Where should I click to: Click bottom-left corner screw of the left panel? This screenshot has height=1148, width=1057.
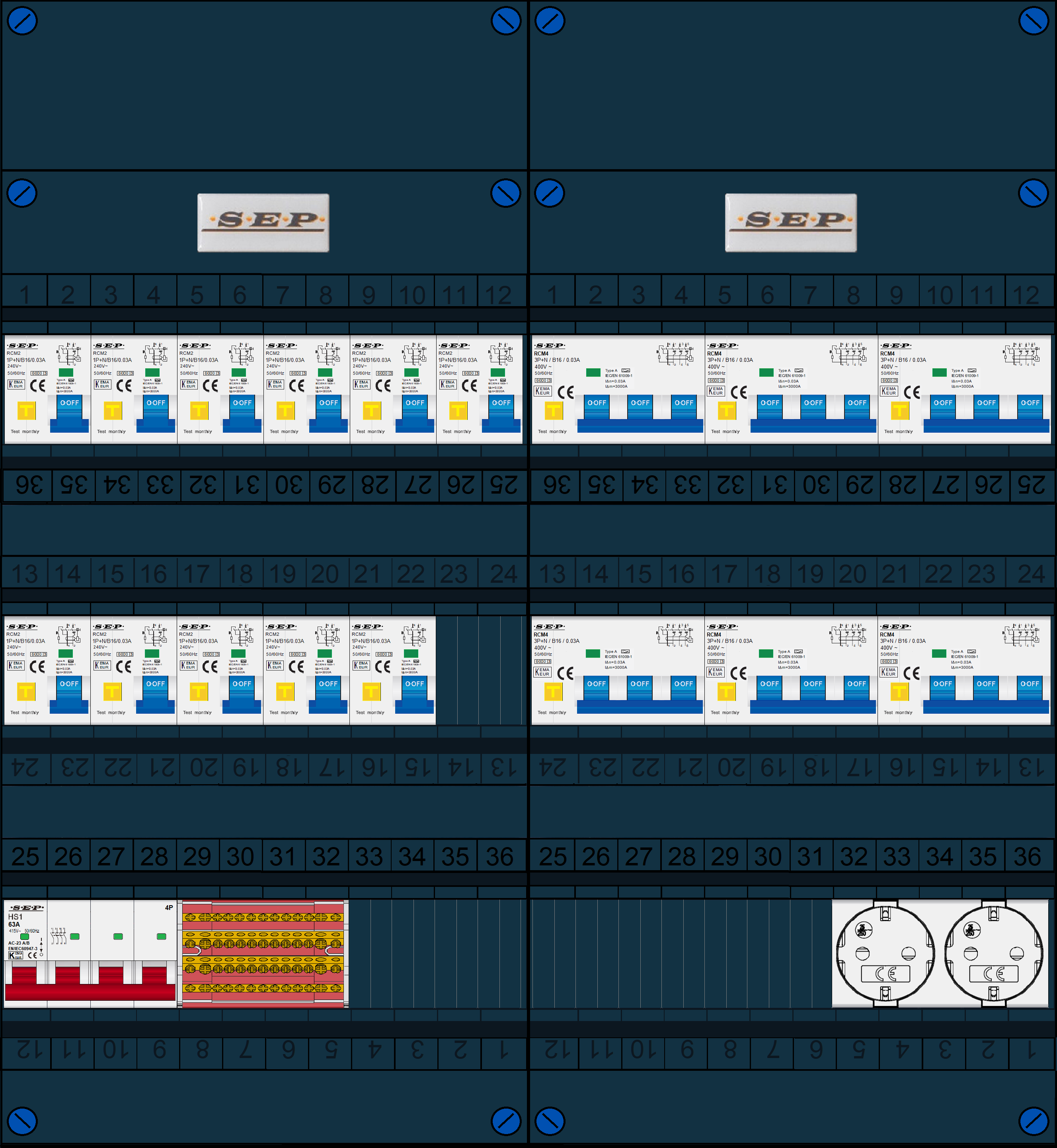22,1121
